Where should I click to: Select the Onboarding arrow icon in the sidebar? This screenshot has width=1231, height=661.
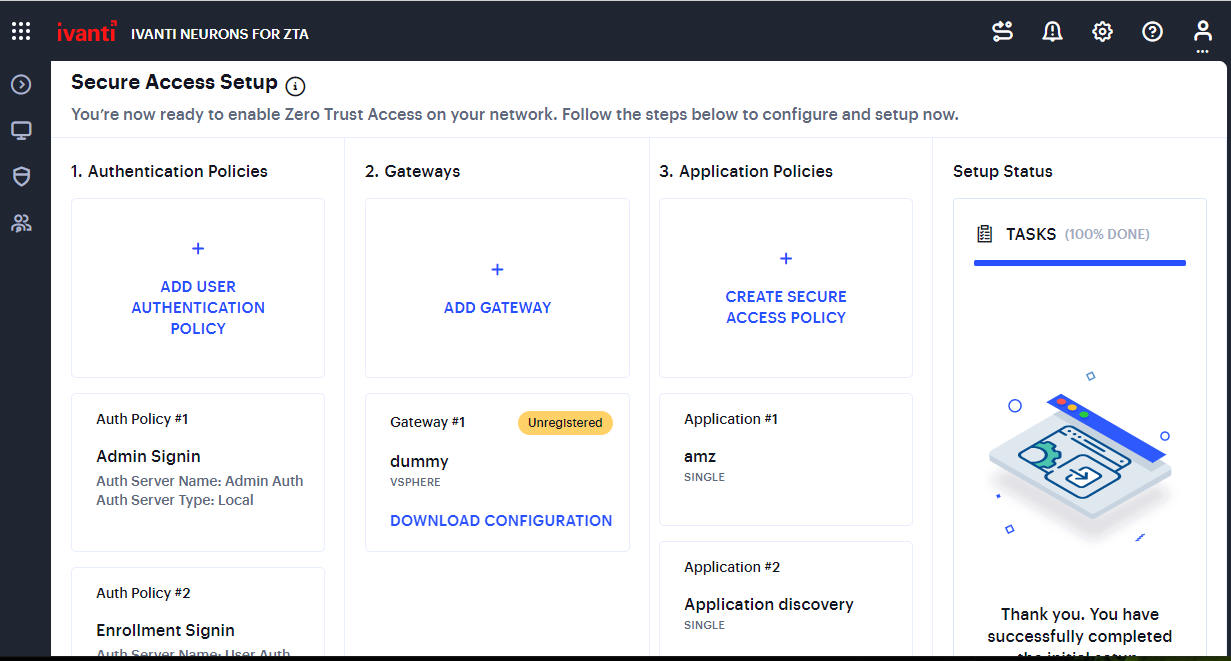[x=21, y=84]
